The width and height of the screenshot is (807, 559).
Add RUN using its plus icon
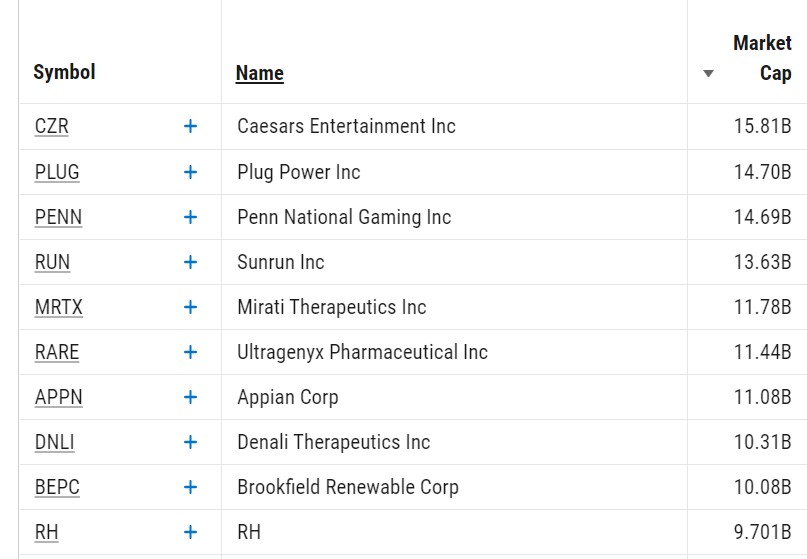point(190,262)
